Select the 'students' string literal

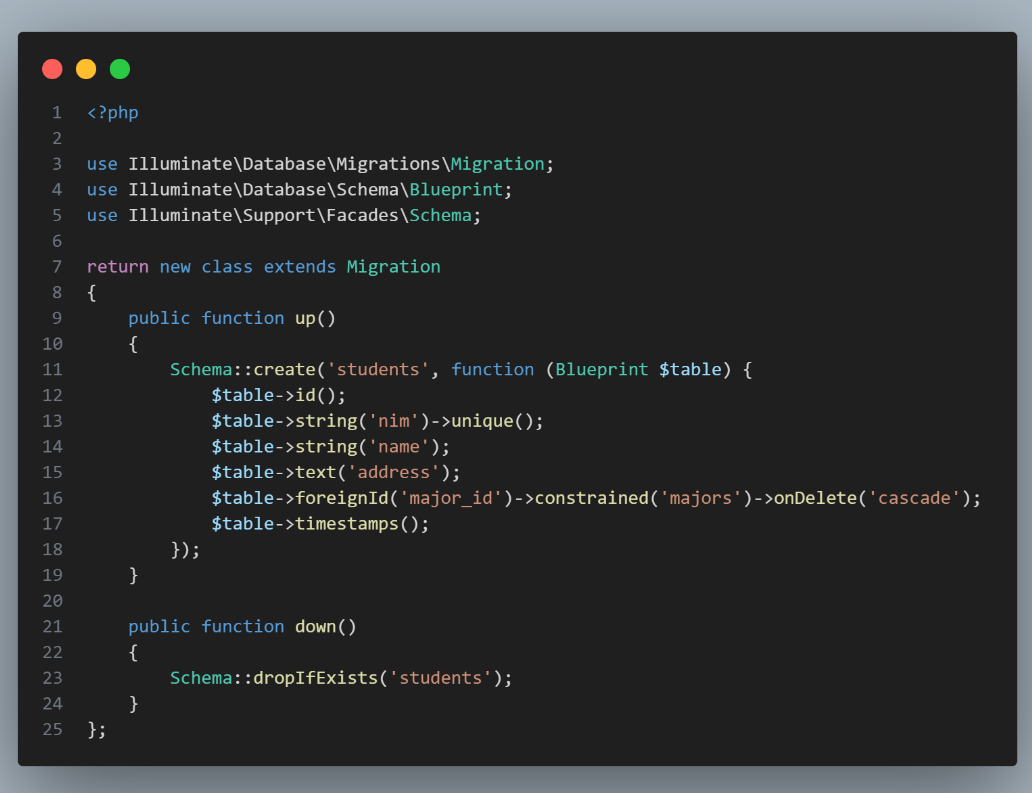pyautogui.click(x=378, y=369)
